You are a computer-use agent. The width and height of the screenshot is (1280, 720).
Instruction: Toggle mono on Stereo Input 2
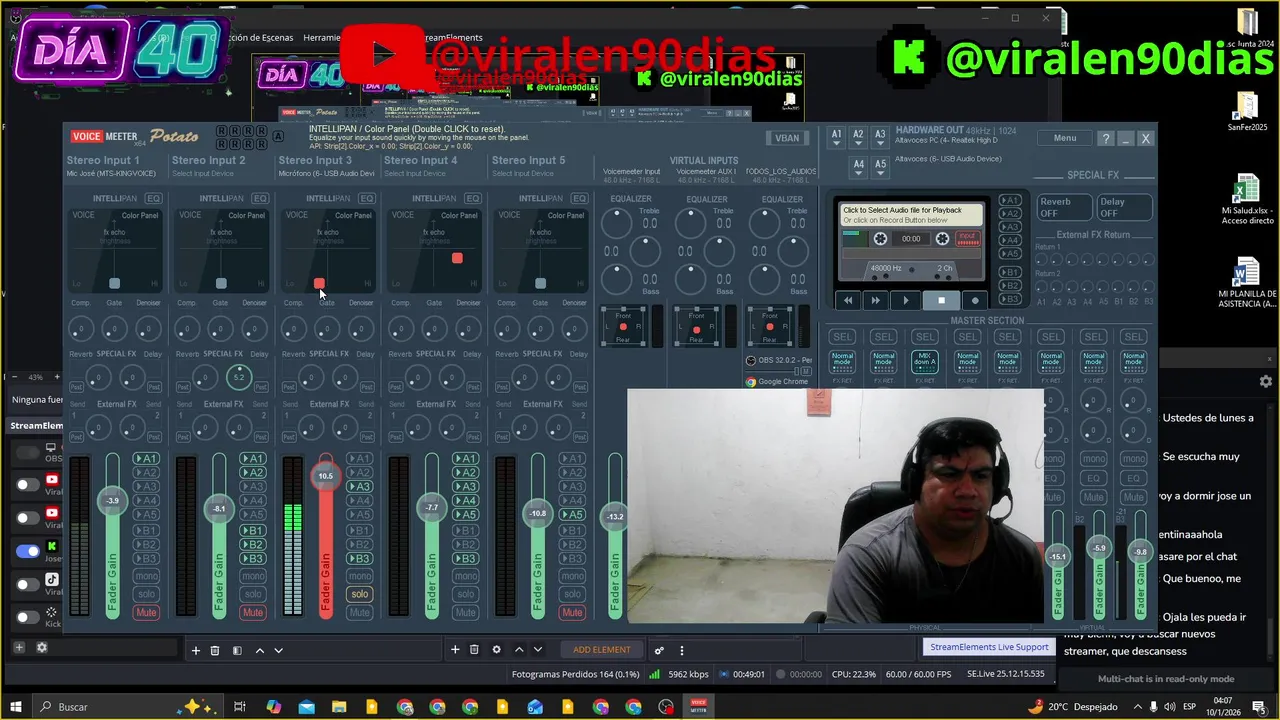coord(253,576)
